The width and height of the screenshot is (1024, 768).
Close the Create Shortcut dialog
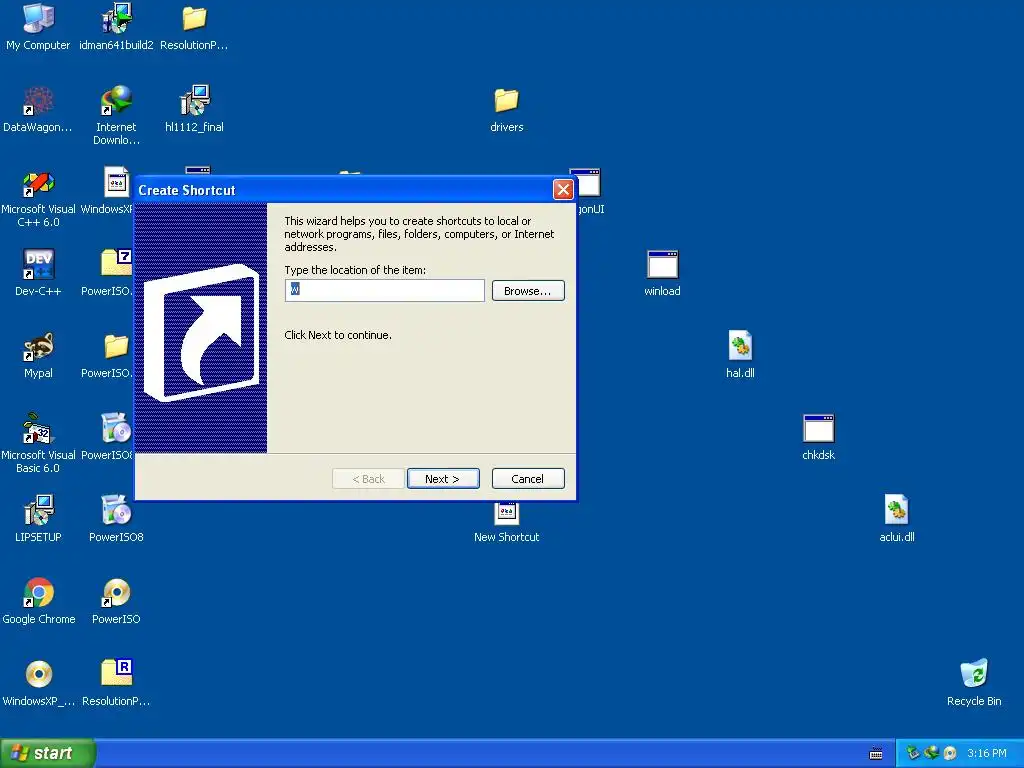pos(563,189)
